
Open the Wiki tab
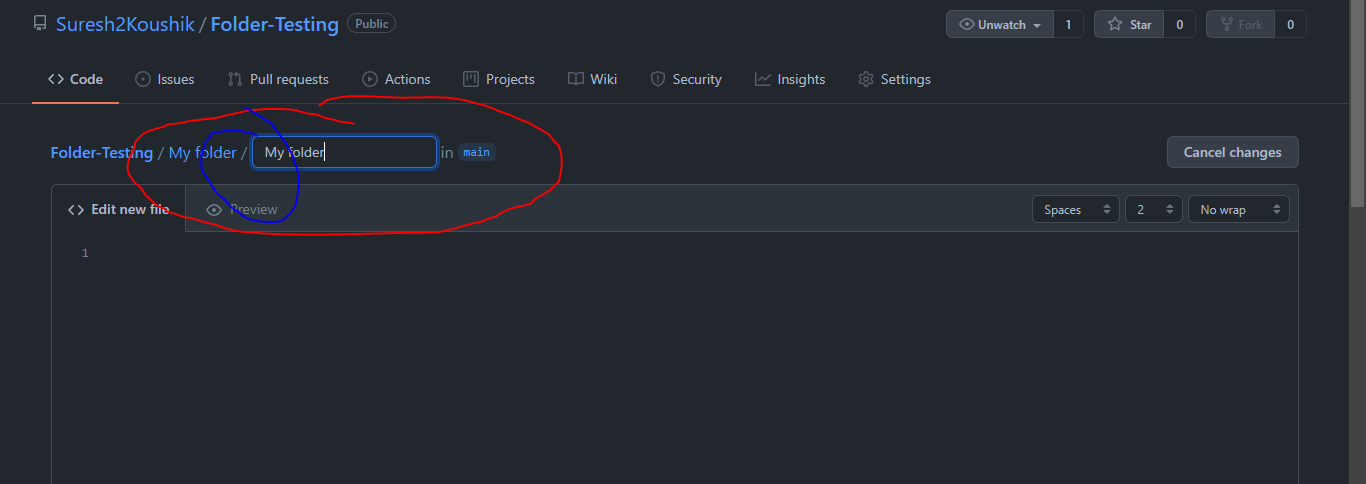(x=593, y=79)
